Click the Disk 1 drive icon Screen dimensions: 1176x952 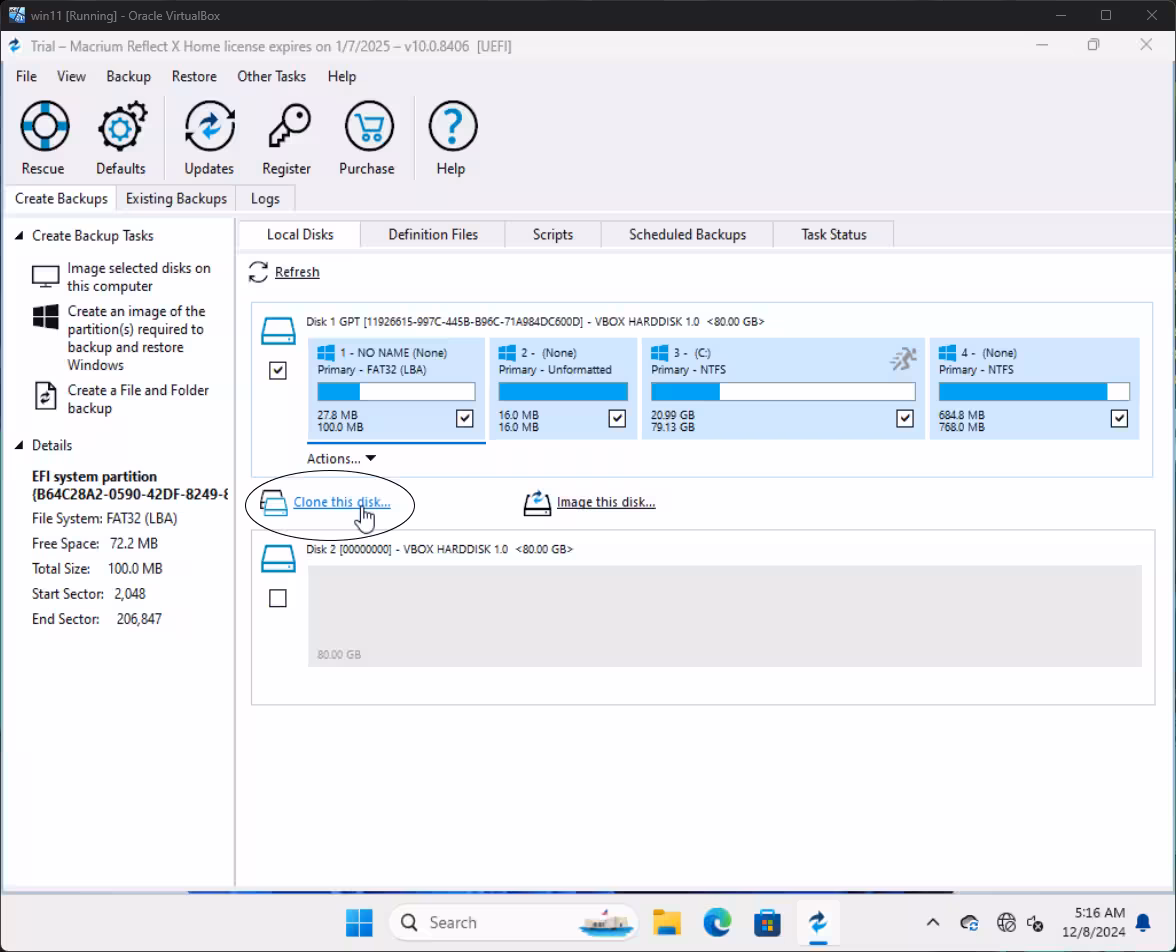click(x=278, y=331)
